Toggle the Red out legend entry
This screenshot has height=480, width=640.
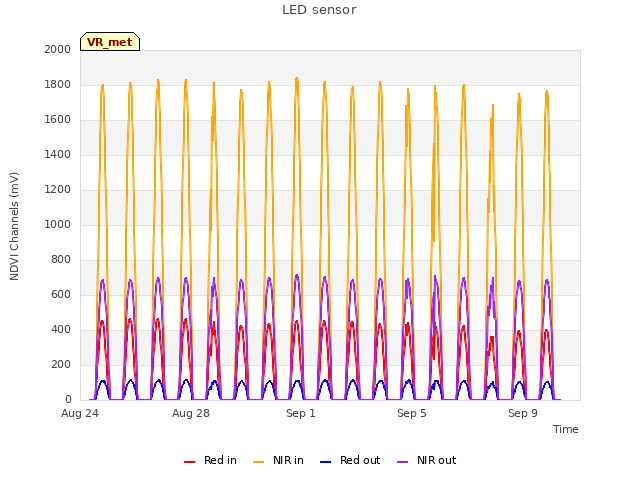click(350, 460)
